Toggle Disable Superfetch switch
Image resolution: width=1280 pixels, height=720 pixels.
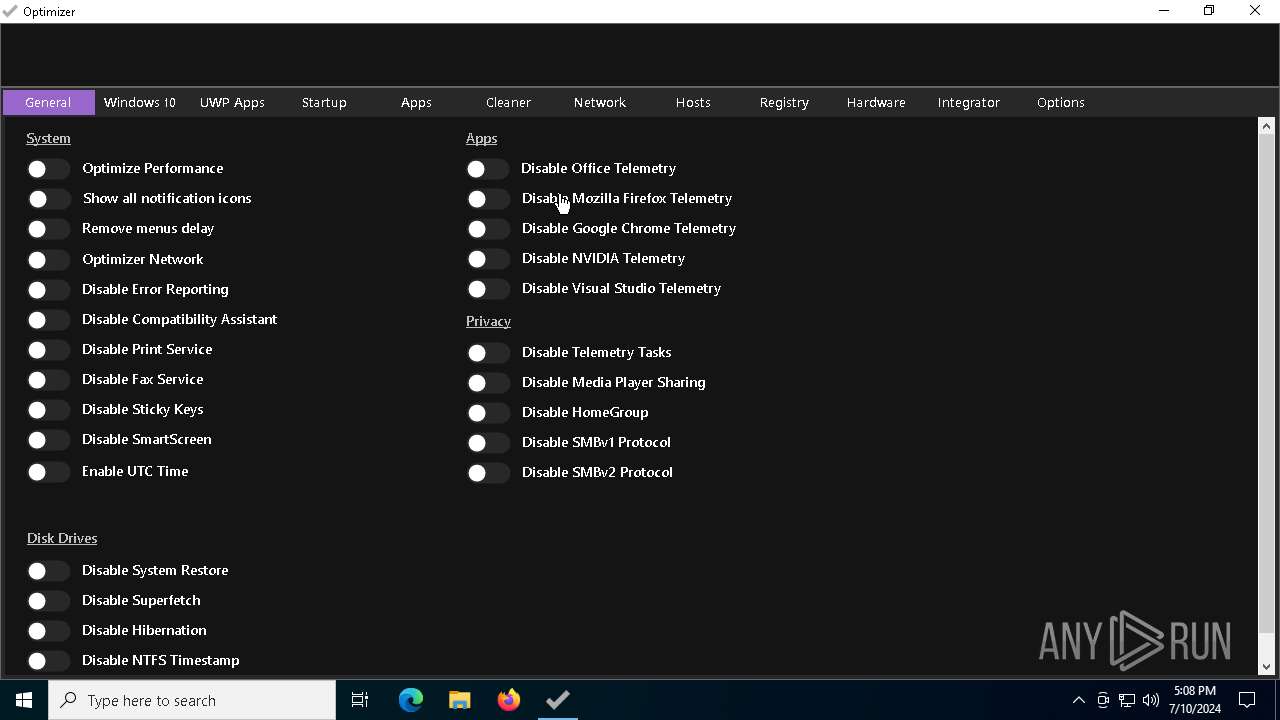48,601
